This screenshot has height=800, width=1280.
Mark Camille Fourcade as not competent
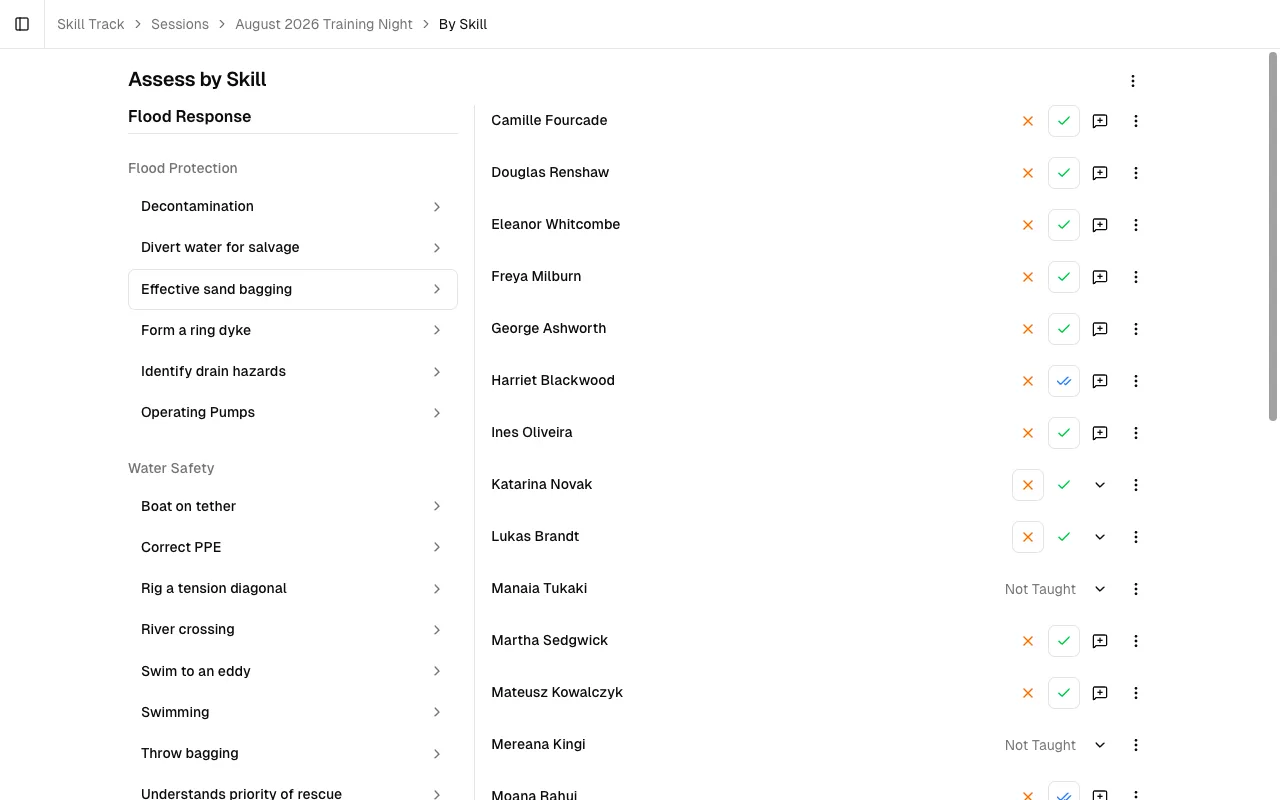pos(1028,121)
